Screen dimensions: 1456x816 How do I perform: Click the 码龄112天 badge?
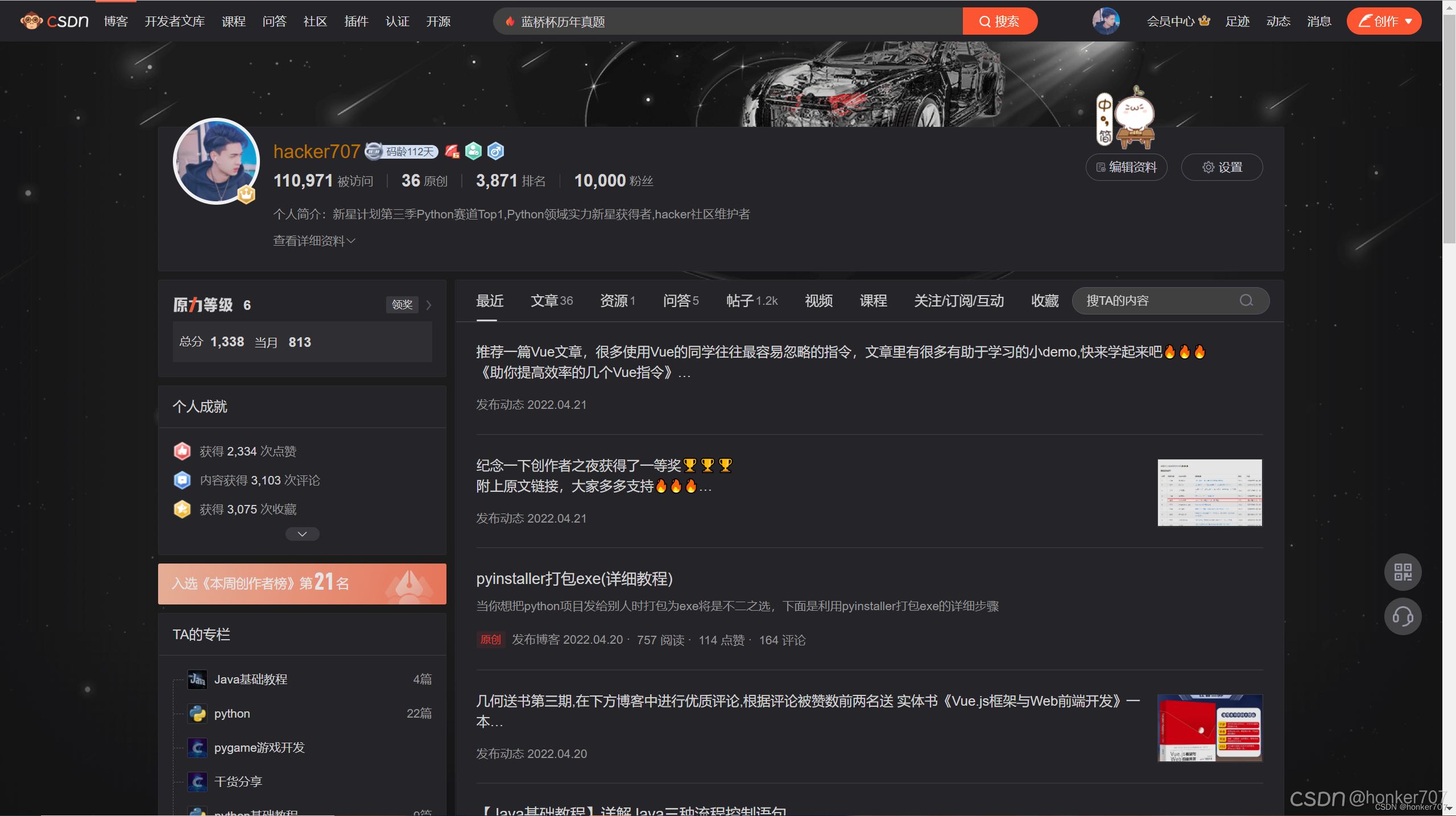coord(402,151)
